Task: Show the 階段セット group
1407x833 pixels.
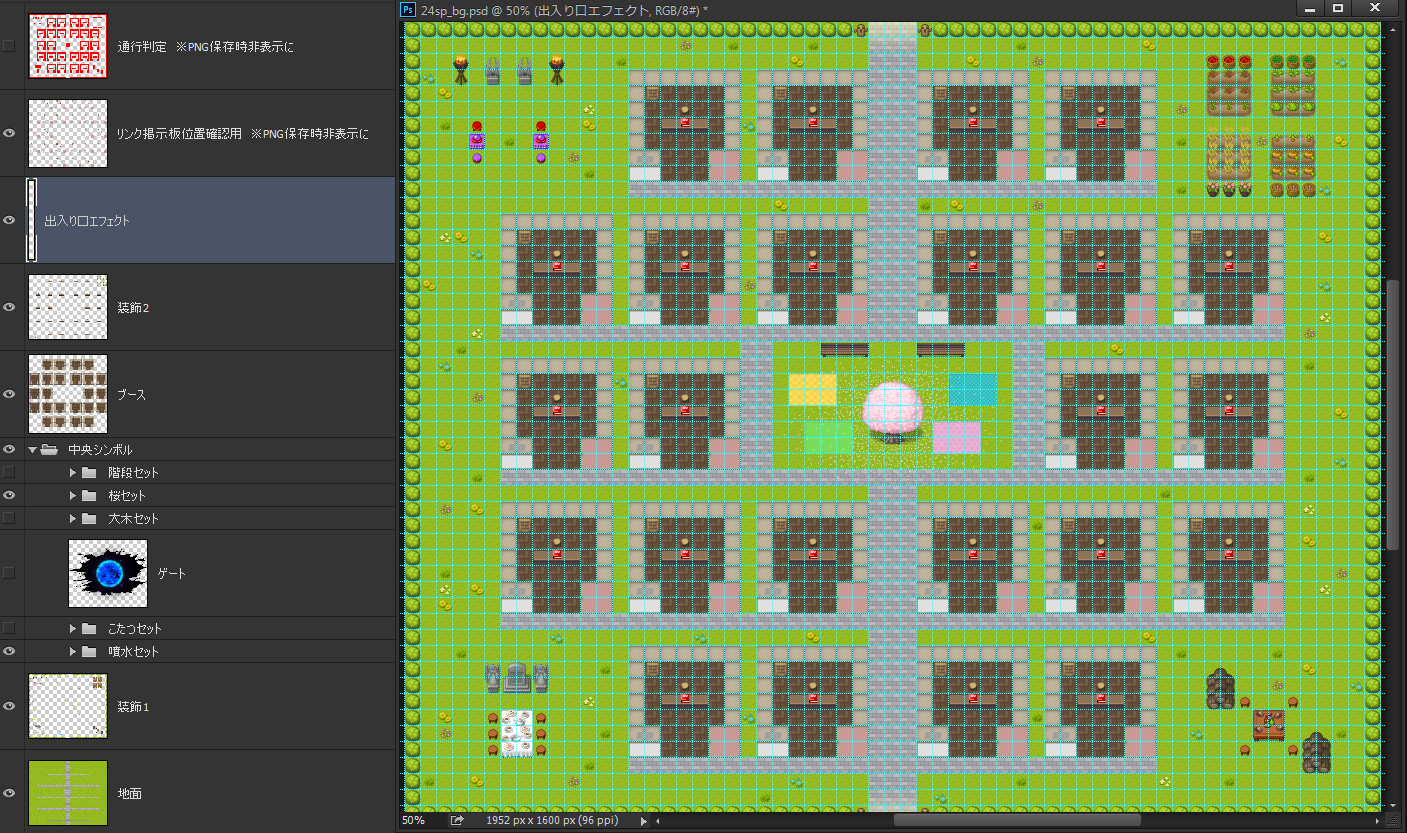Action: pos(9,472)
